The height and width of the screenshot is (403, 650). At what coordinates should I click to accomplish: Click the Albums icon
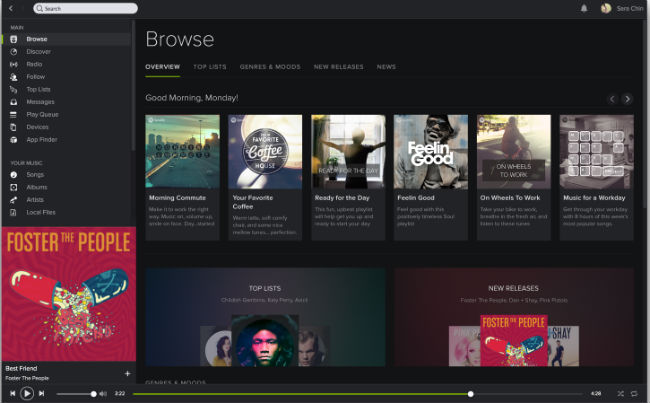coord(14,187)
